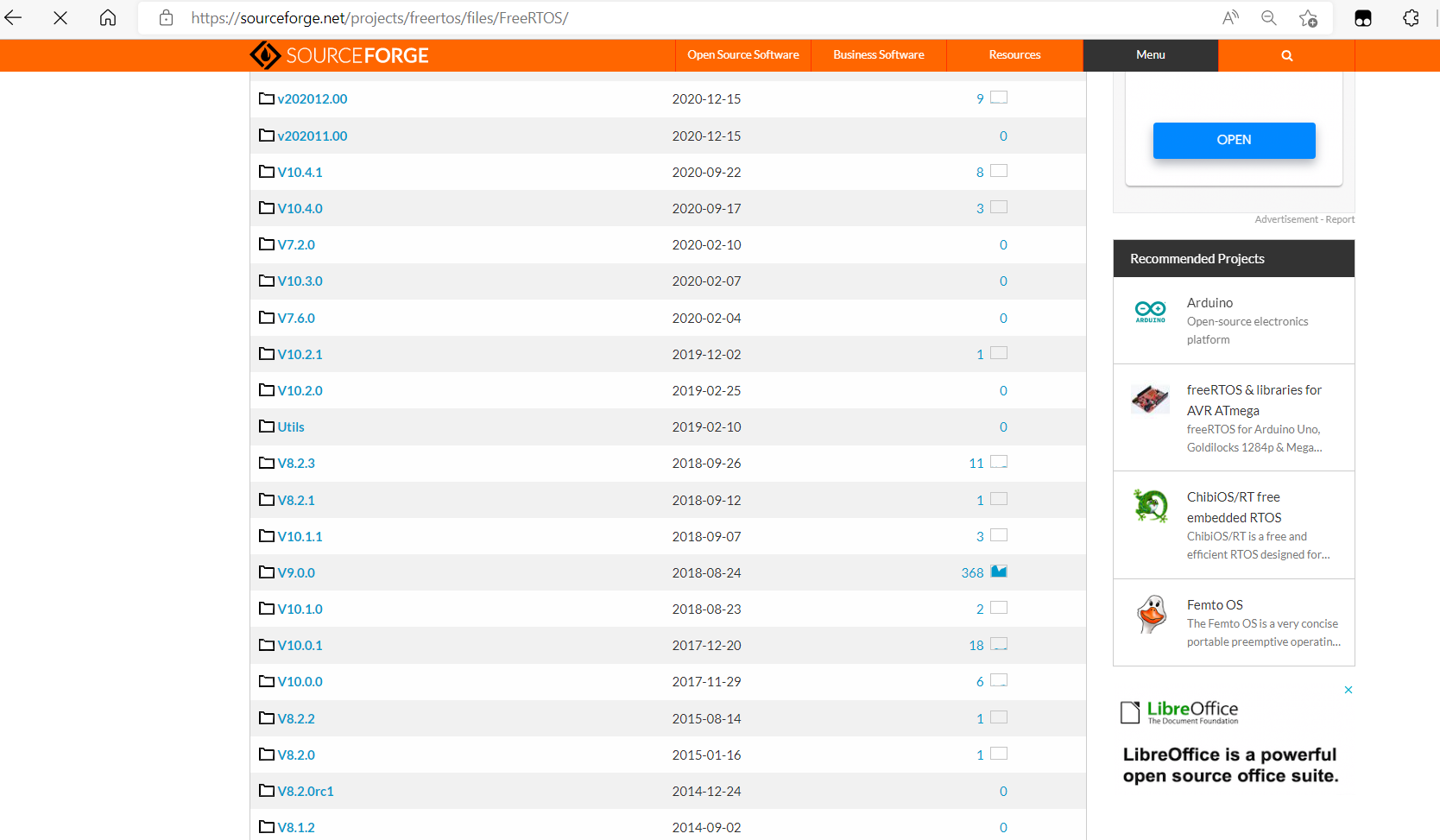Click browser home icon
This screenshot has width=1440, height=840.
point(108,18)
